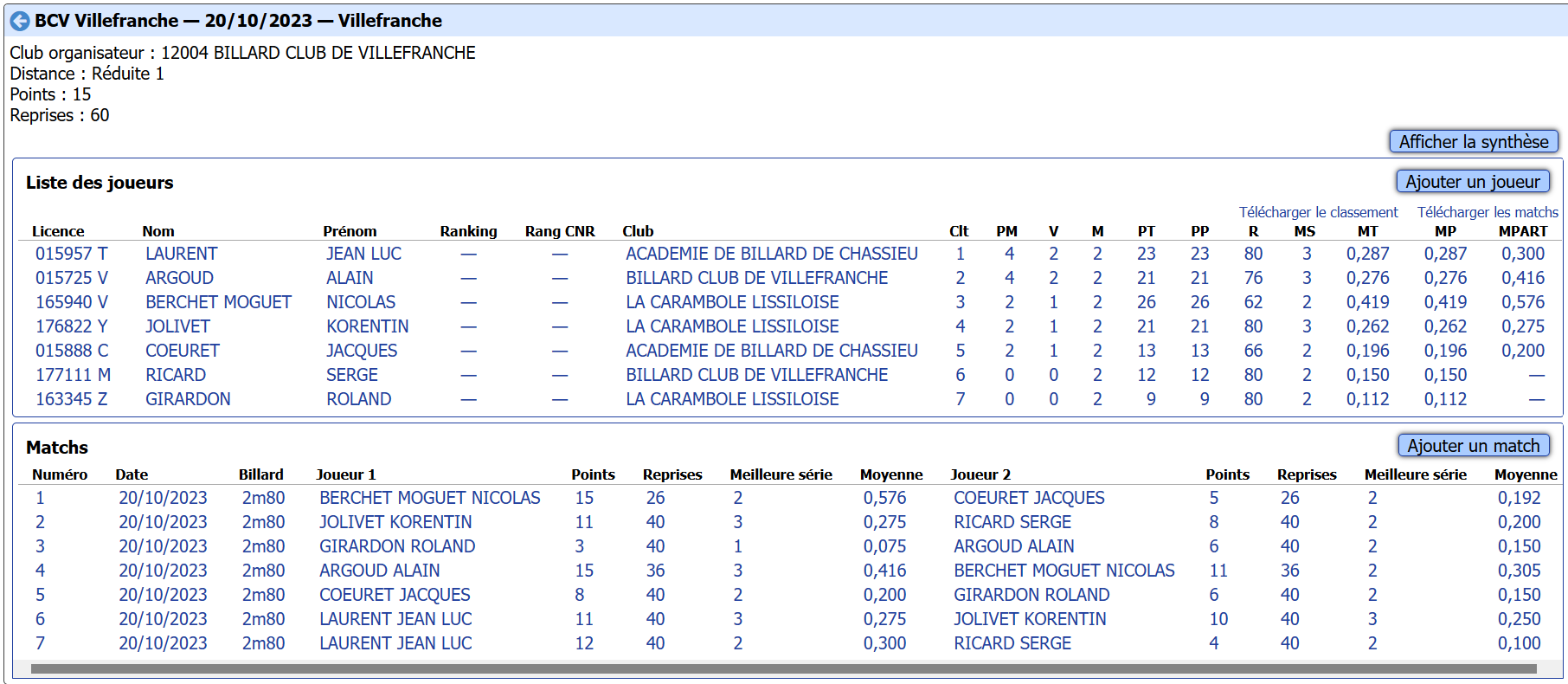Open match number 6

click(40, 619)
